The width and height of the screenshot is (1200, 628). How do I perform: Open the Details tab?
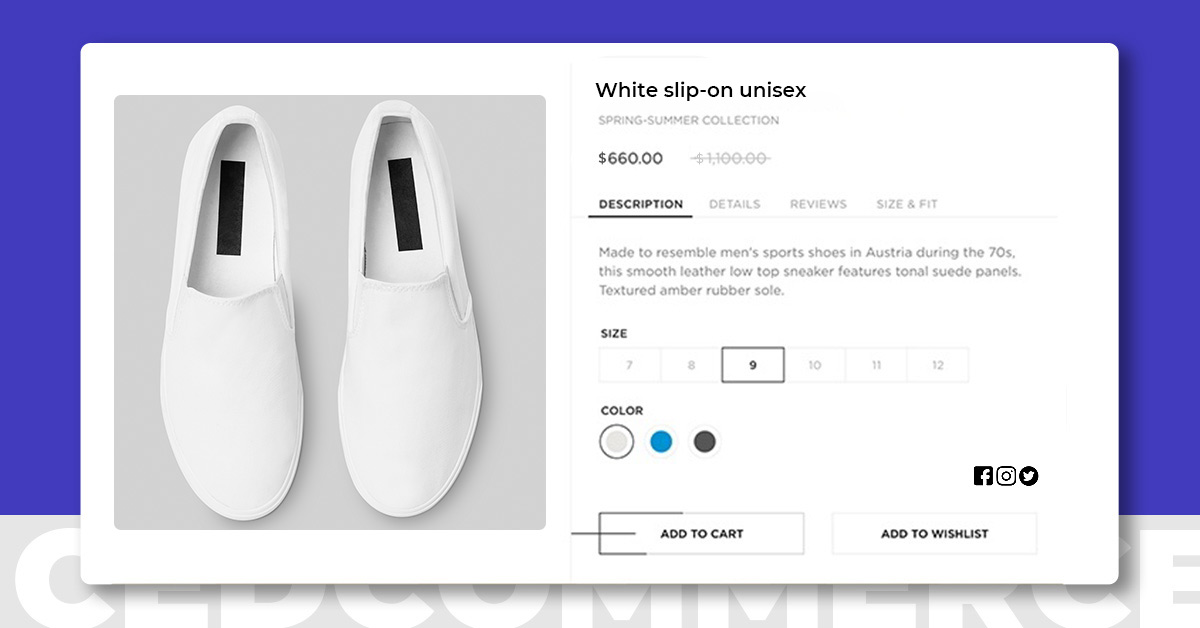click(x=735, y=204)
